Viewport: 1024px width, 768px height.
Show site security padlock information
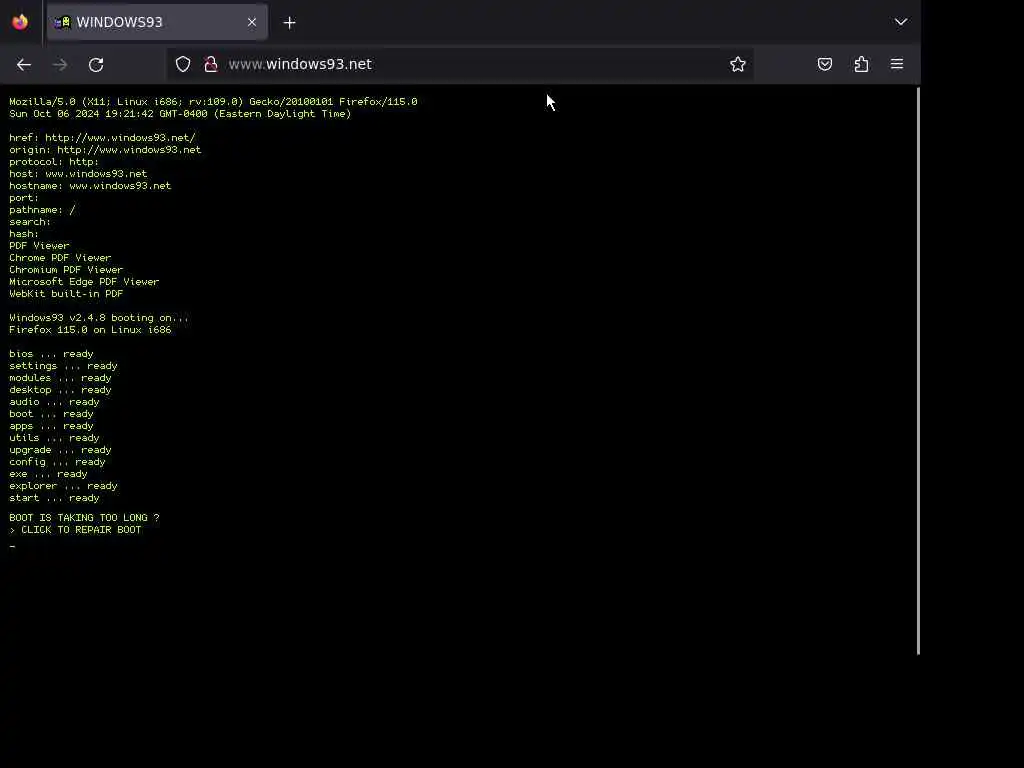210,64
